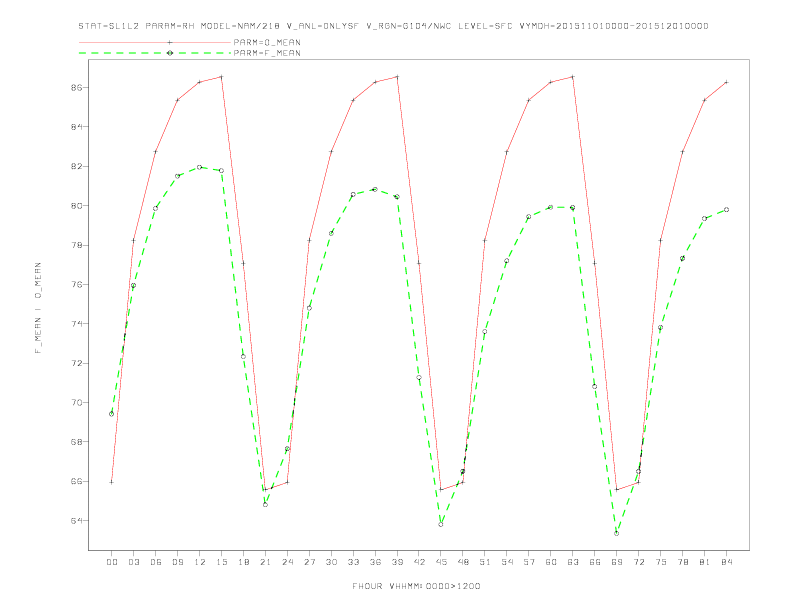
Task: Click x-axis tick label 18
Action: click(243, 562)
